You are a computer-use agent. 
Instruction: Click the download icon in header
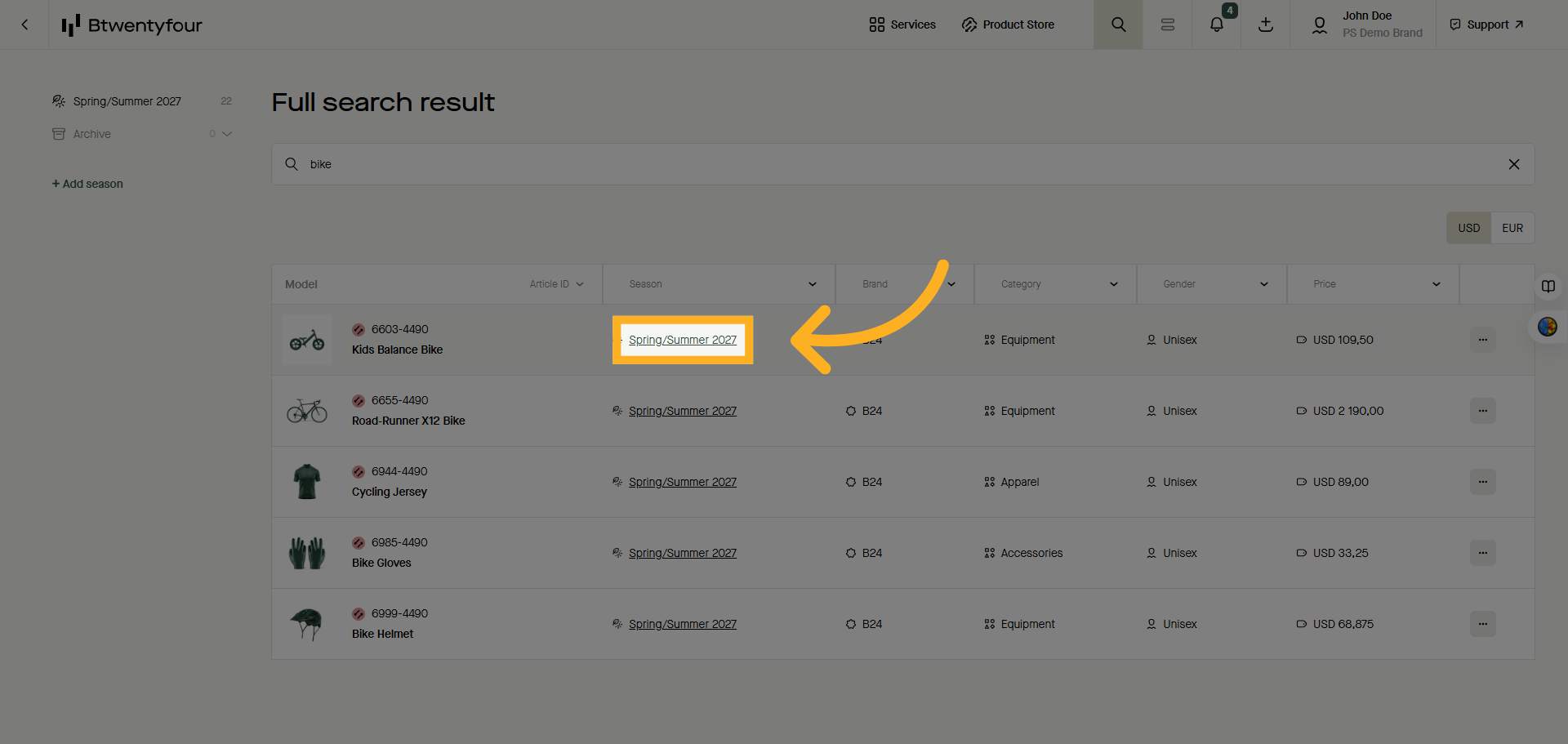point(1265,25)
